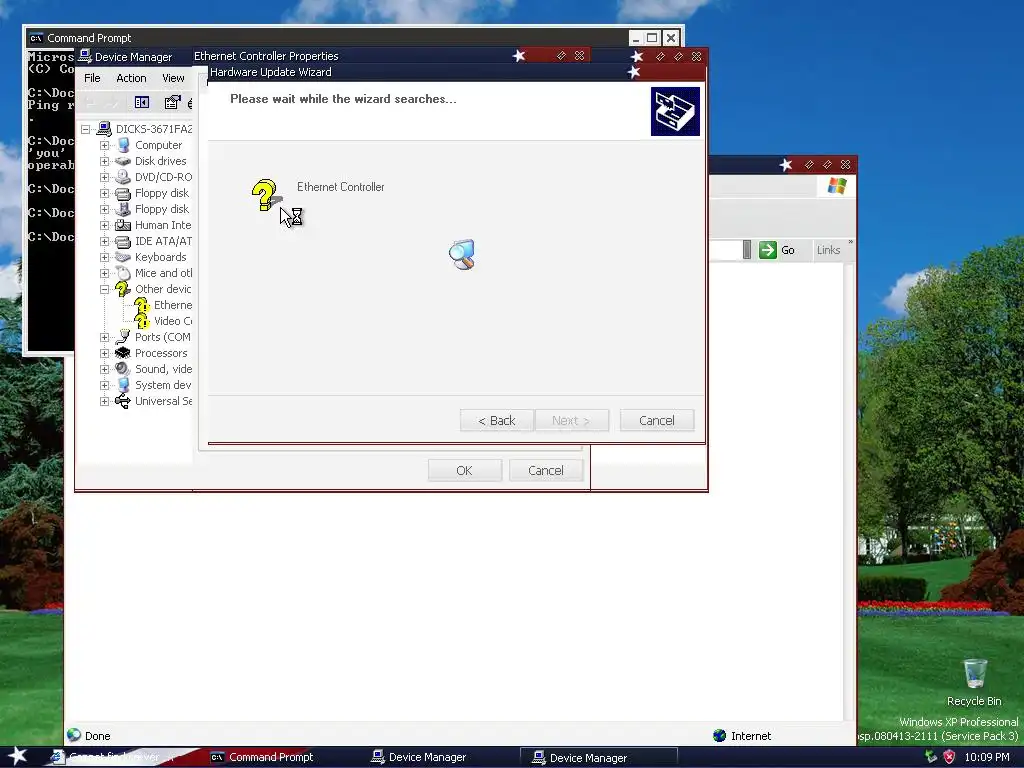Click the Keyboards category icon

coord(123,257)
